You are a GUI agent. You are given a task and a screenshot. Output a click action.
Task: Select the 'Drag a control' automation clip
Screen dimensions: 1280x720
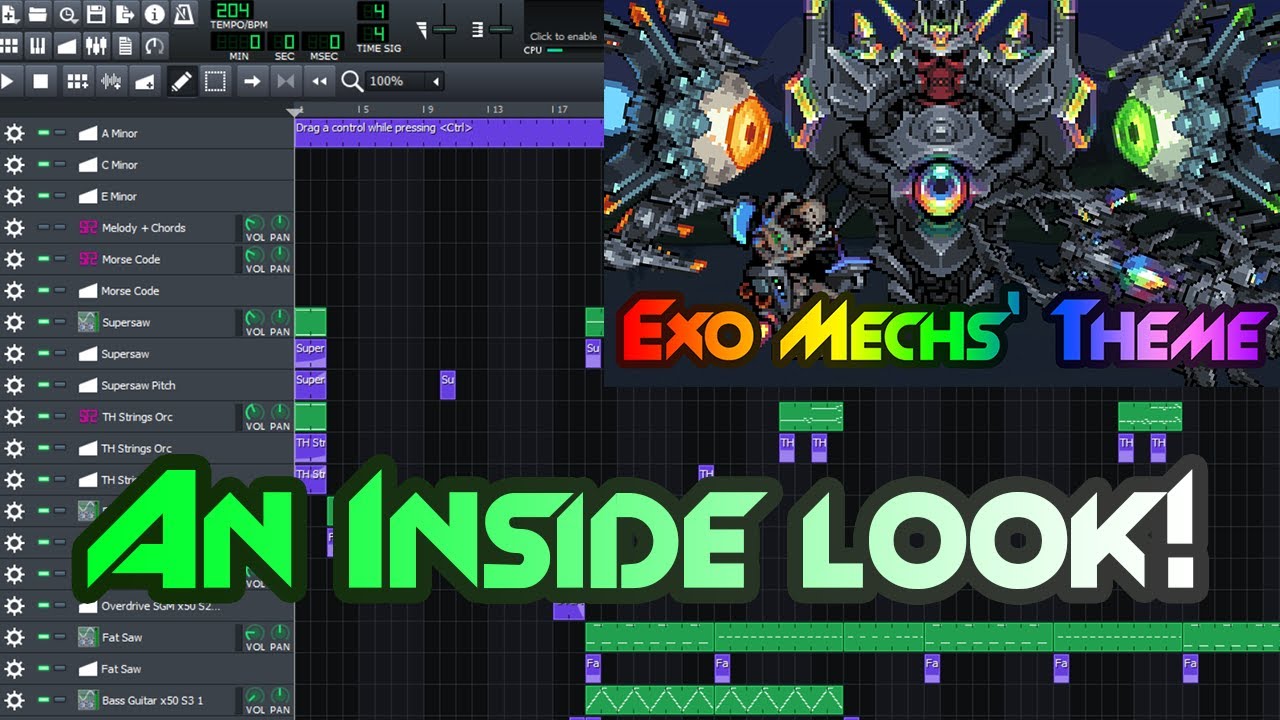pyautogui.click(x=449, y=133)
